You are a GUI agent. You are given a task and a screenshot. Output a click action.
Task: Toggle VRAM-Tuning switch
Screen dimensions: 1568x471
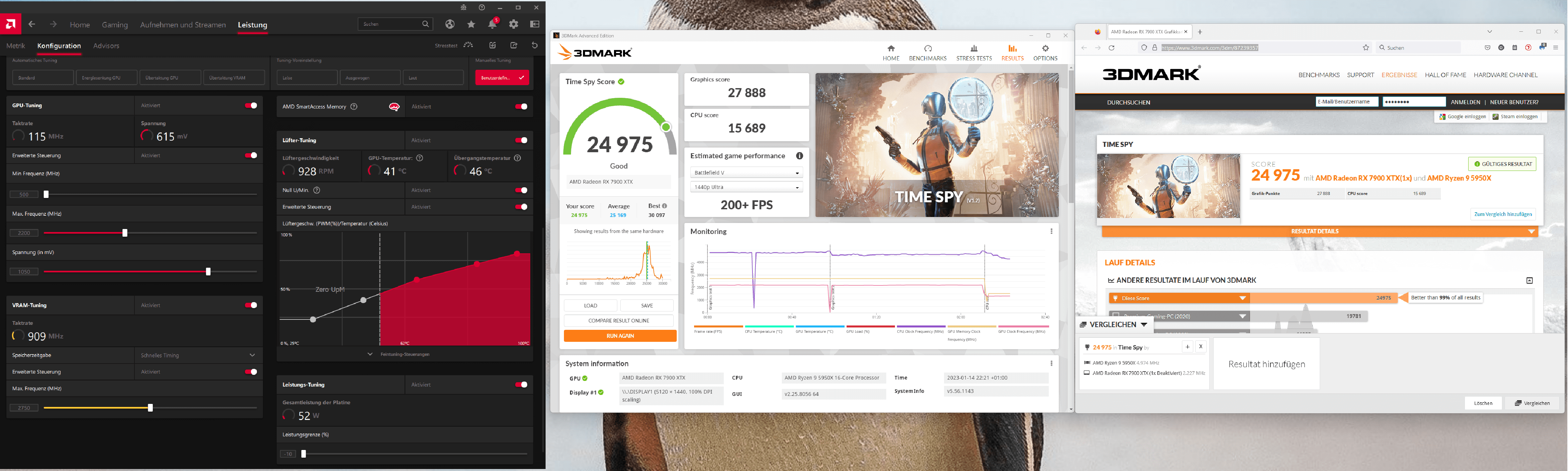[x=251, y=305]
